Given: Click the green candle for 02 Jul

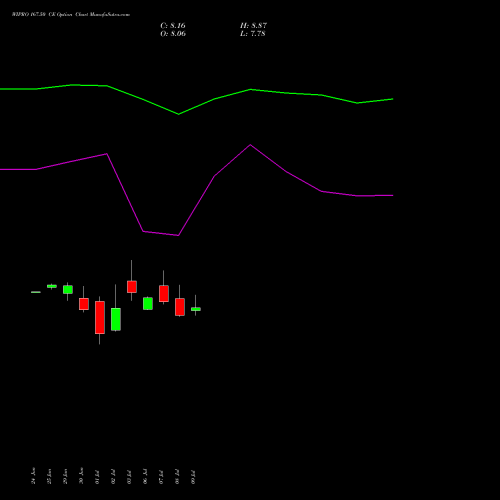Looking at the screenshot, I should [116, 319].
